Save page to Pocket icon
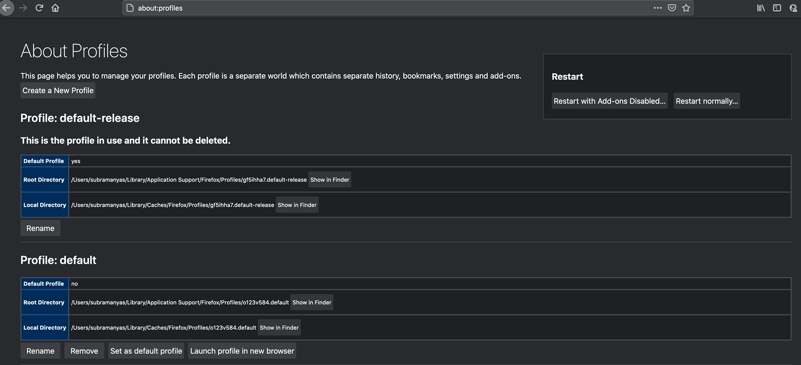The height and width of the screenshot is (365, 801). (672, 8)
